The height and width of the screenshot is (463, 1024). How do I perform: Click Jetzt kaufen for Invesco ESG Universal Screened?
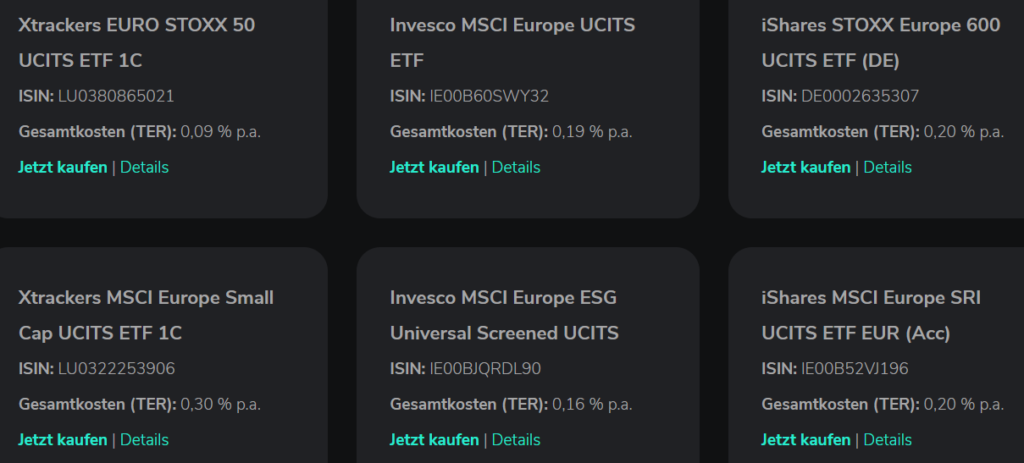(434, 439)
